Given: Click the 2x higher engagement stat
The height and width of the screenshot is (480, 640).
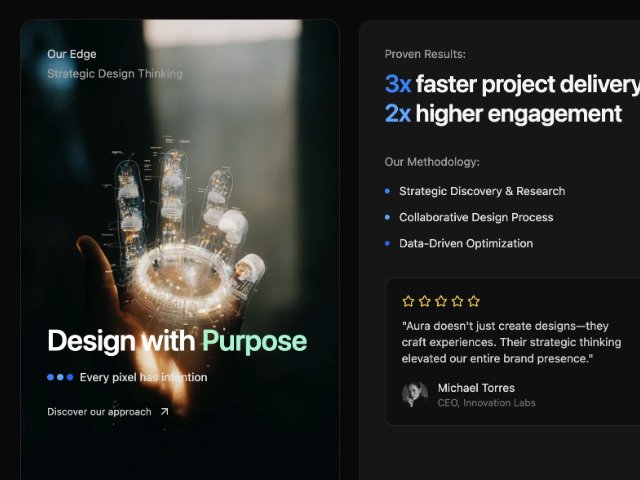Looking at the screenshot, I should tap(503, 114).
